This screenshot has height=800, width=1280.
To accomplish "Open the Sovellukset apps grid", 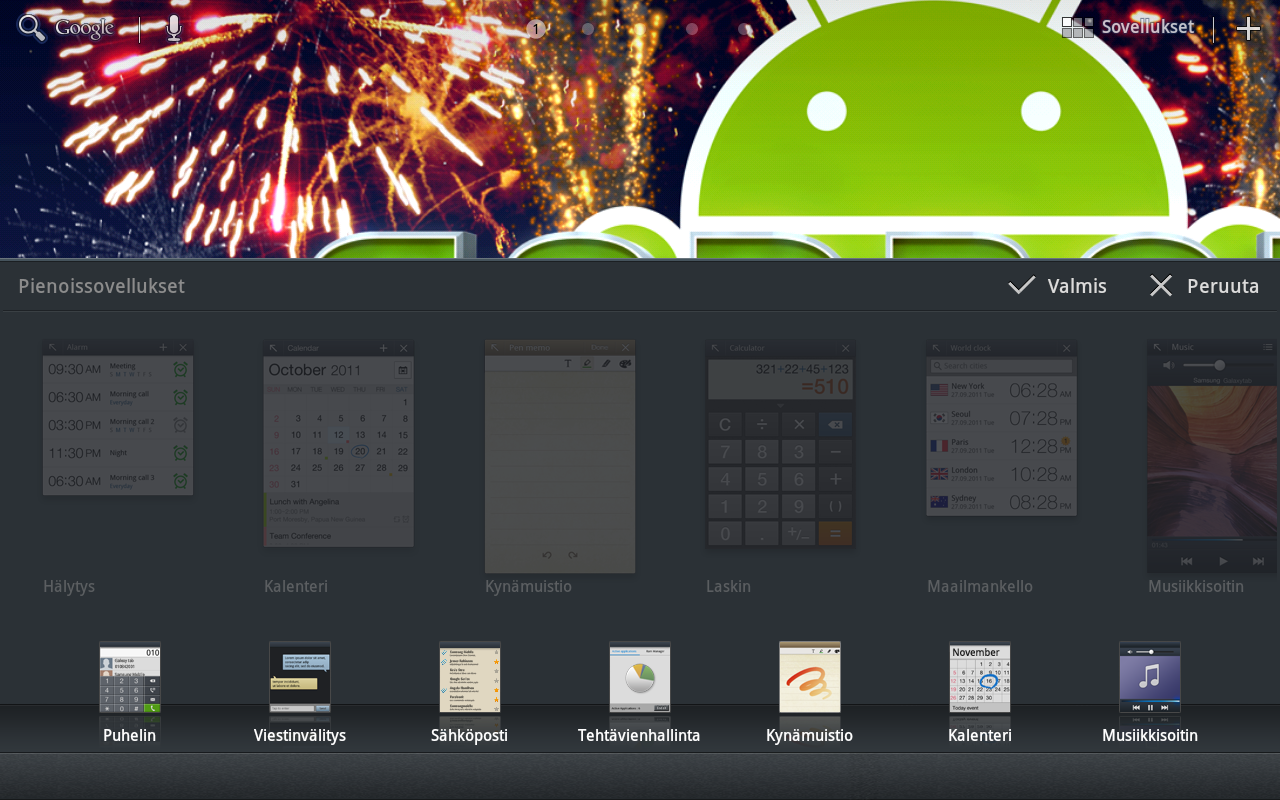I will pyautogui.click(x=1128, y=28).
